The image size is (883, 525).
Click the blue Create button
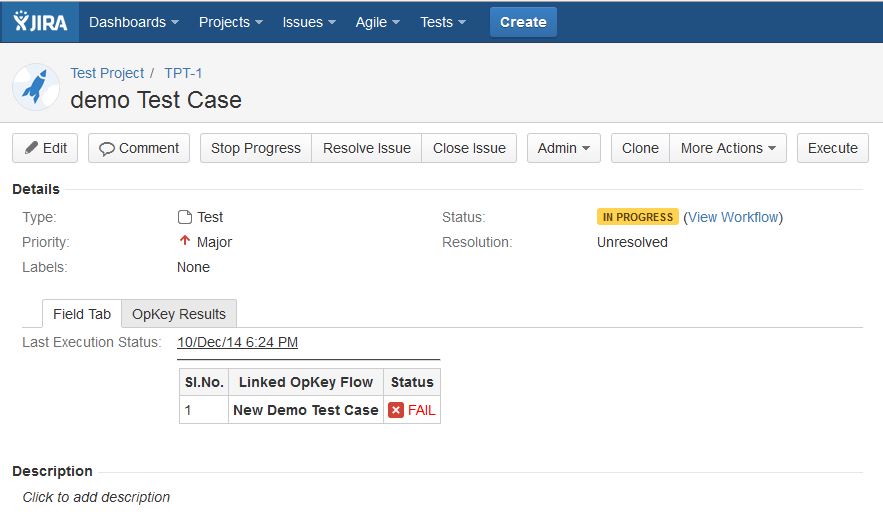523,22
